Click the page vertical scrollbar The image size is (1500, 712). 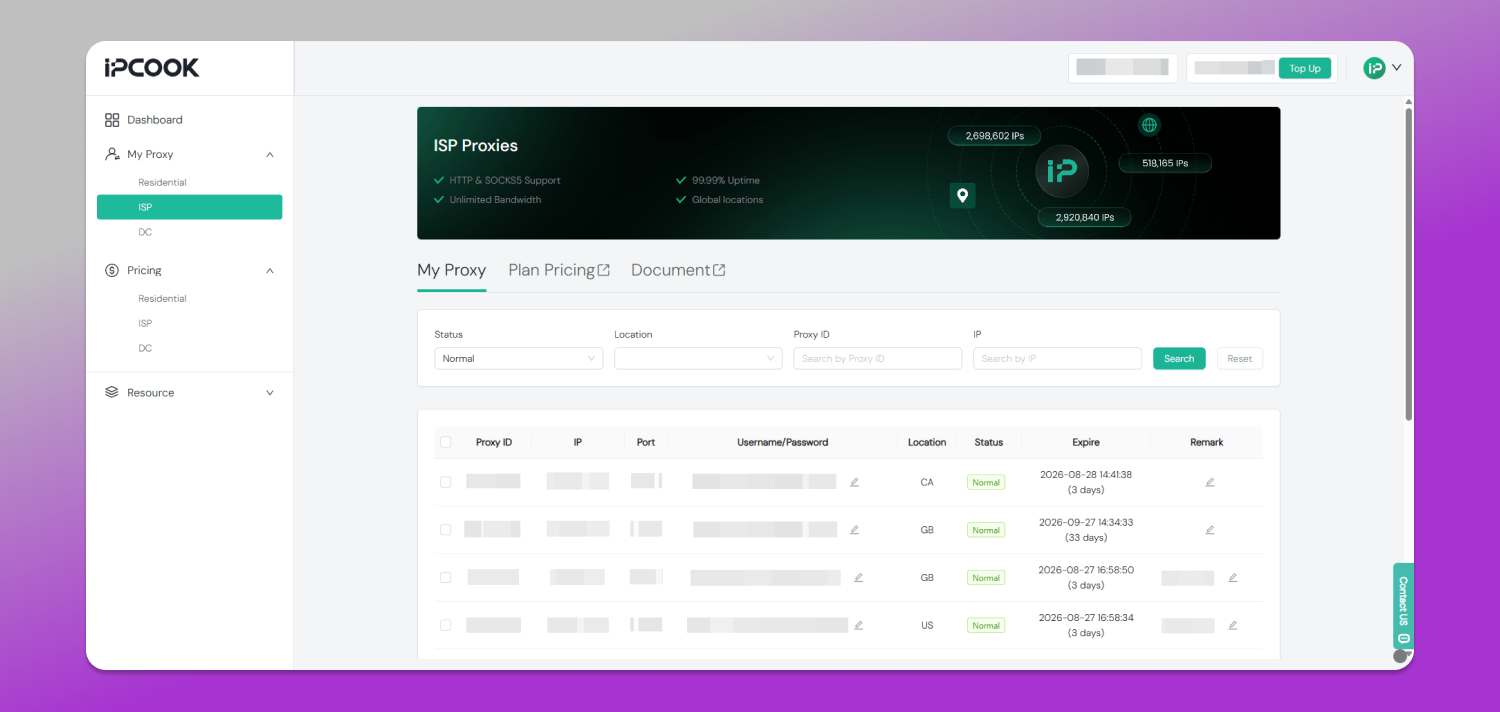[x=1409, y=265]
